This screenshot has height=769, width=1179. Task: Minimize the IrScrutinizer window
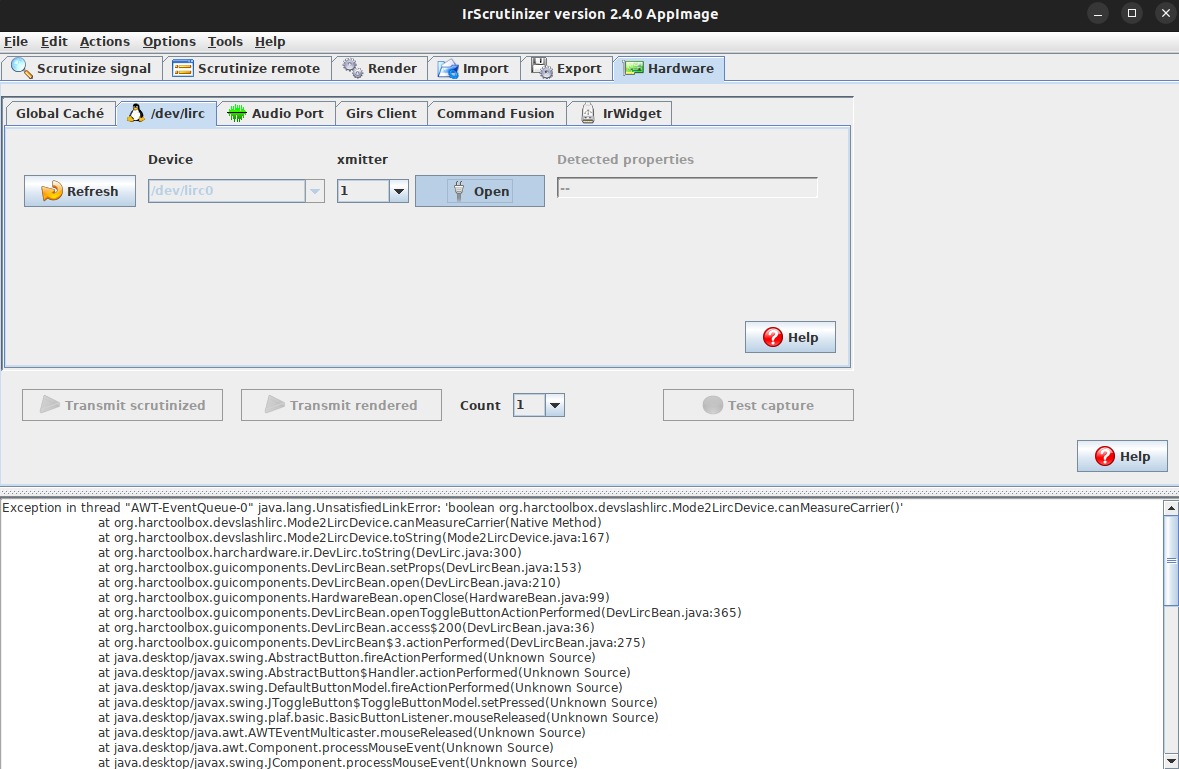[1098, 14]
